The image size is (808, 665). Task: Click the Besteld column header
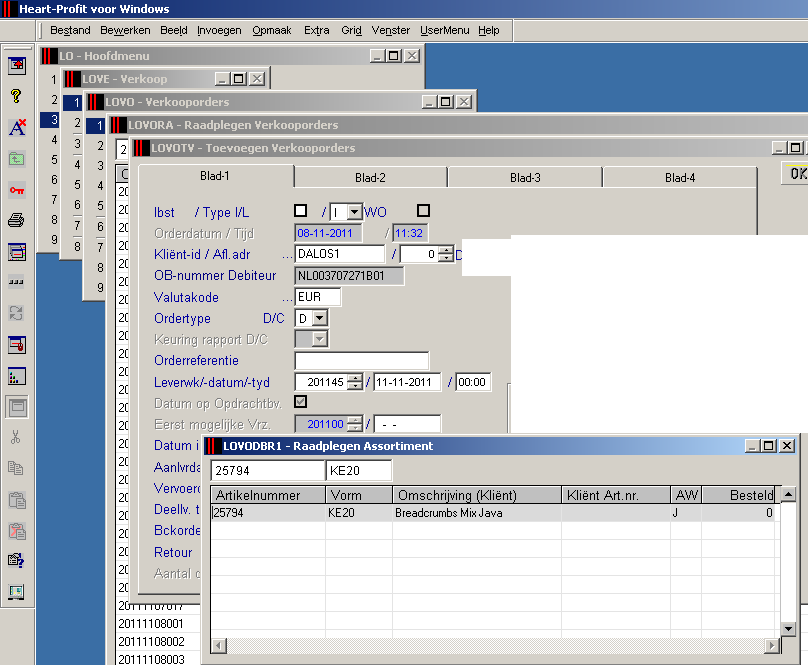coord(738,495)
